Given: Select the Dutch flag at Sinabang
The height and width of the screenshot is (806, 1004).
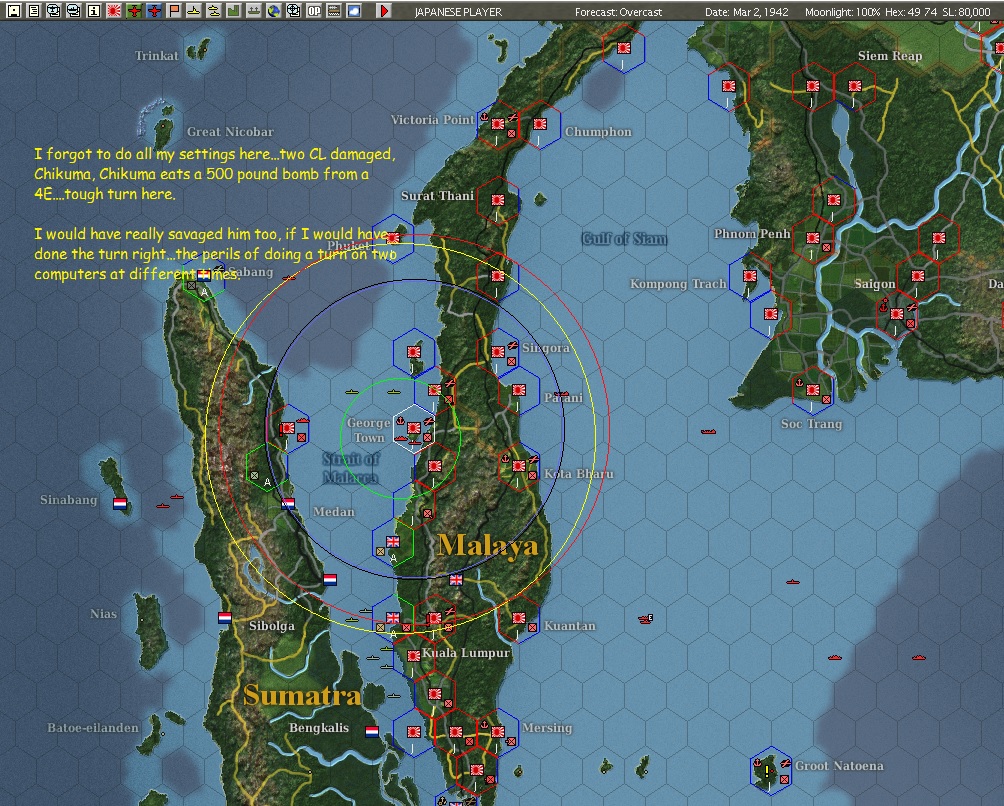Looking at the screenshot, I should pyautogui.click(x=120, y=504).
